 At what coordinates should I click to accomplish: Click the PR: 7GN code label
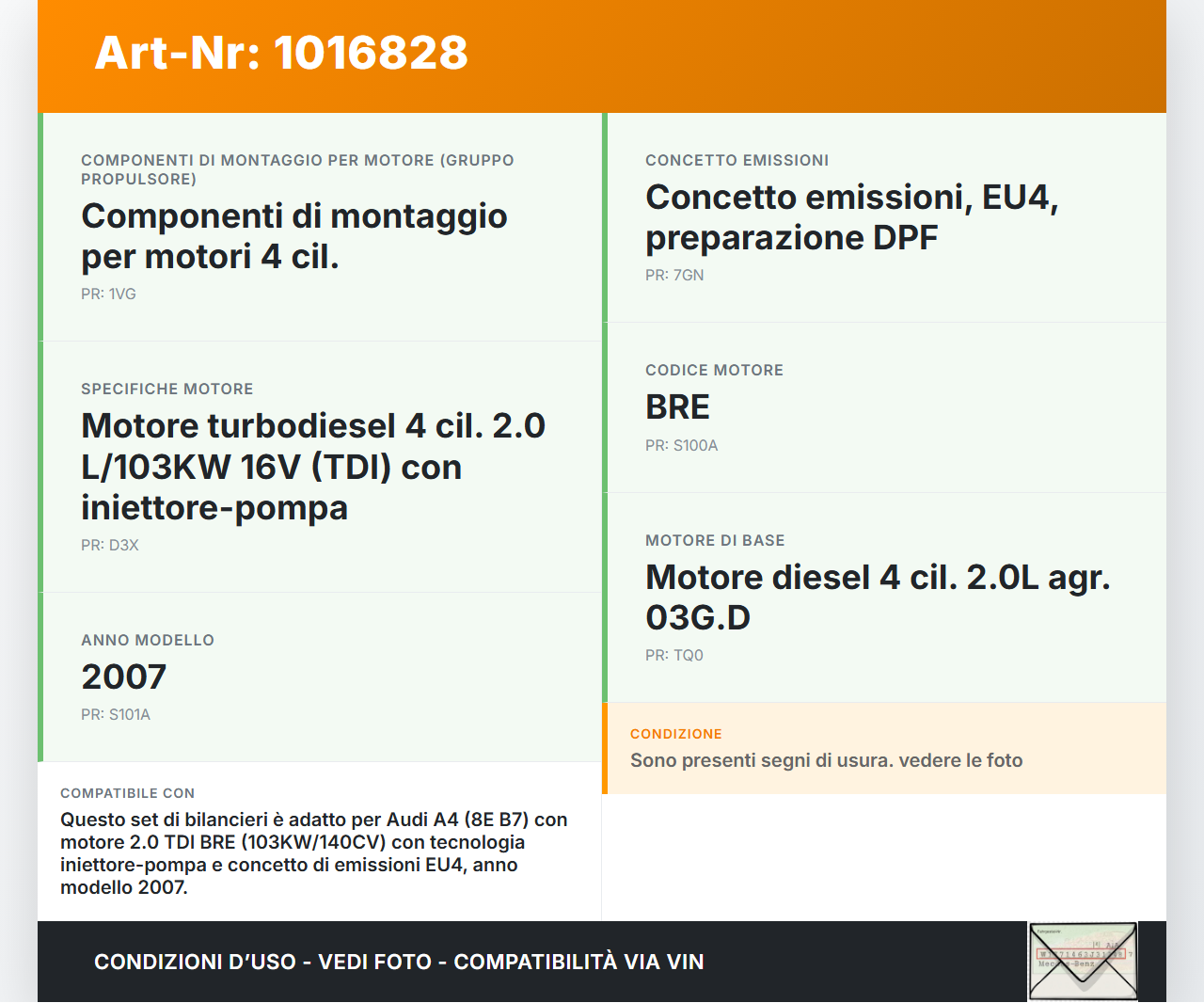click(673, 275)
